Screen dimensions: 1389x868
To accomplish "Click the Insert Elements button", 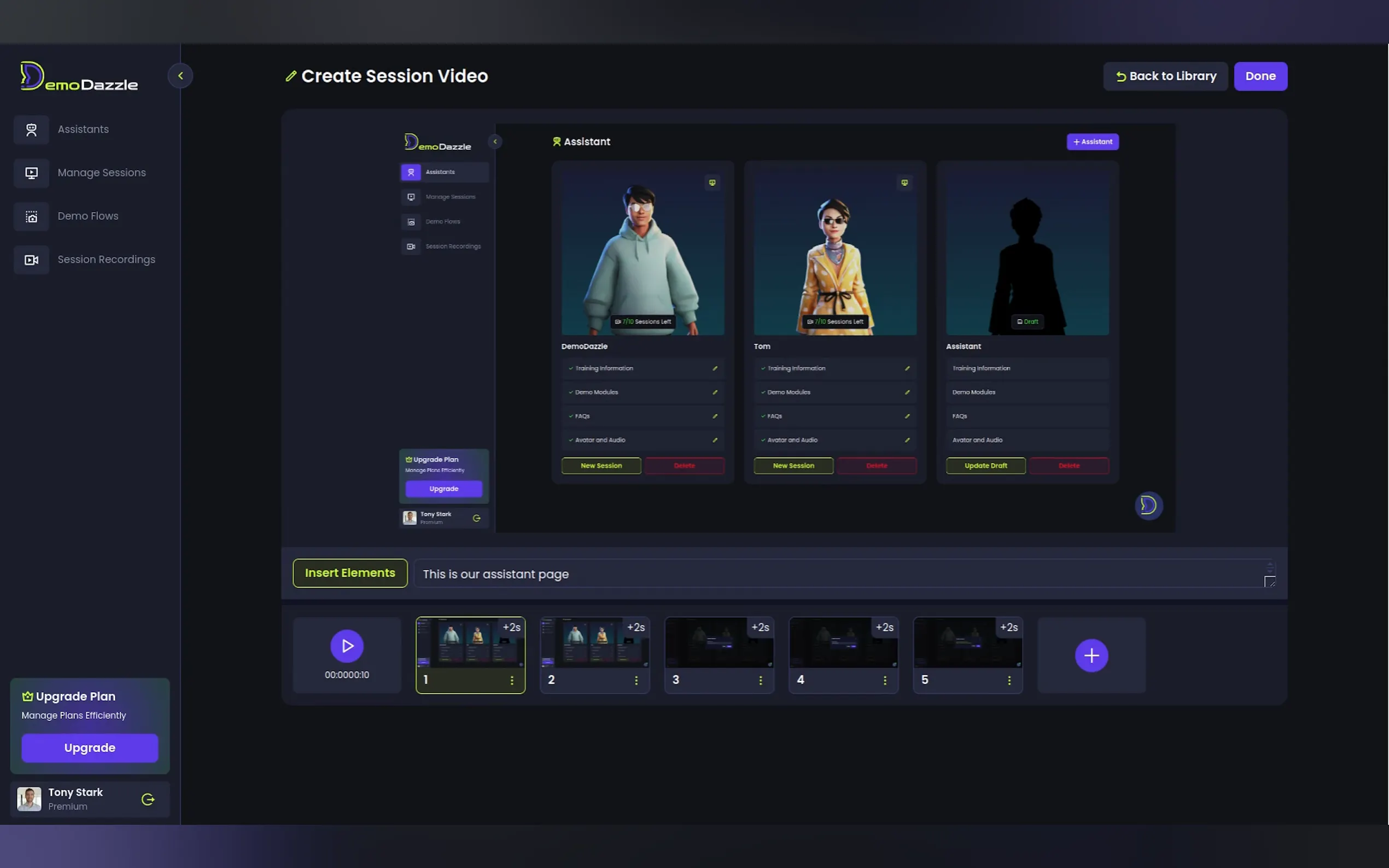I will pos(349,573).
